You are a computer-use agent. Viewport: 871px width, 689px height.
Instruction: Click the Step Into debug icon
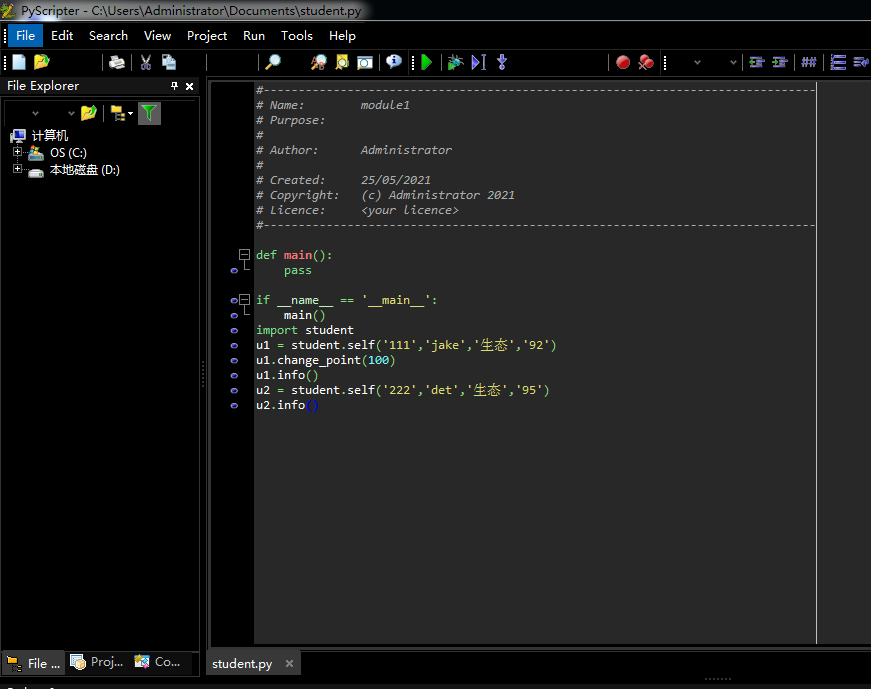click(x=501, y=62)
